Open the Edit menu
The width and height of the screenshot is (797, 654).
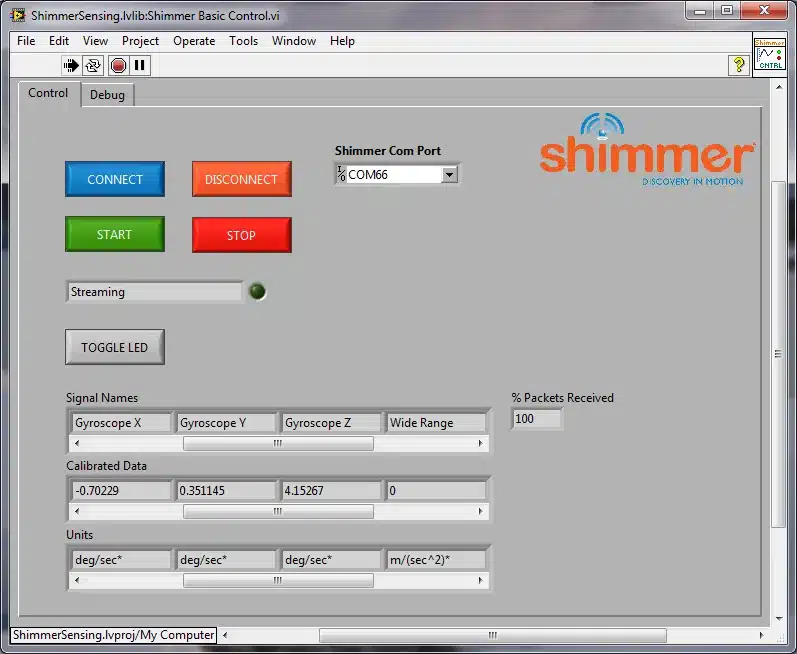pos(58,41)
